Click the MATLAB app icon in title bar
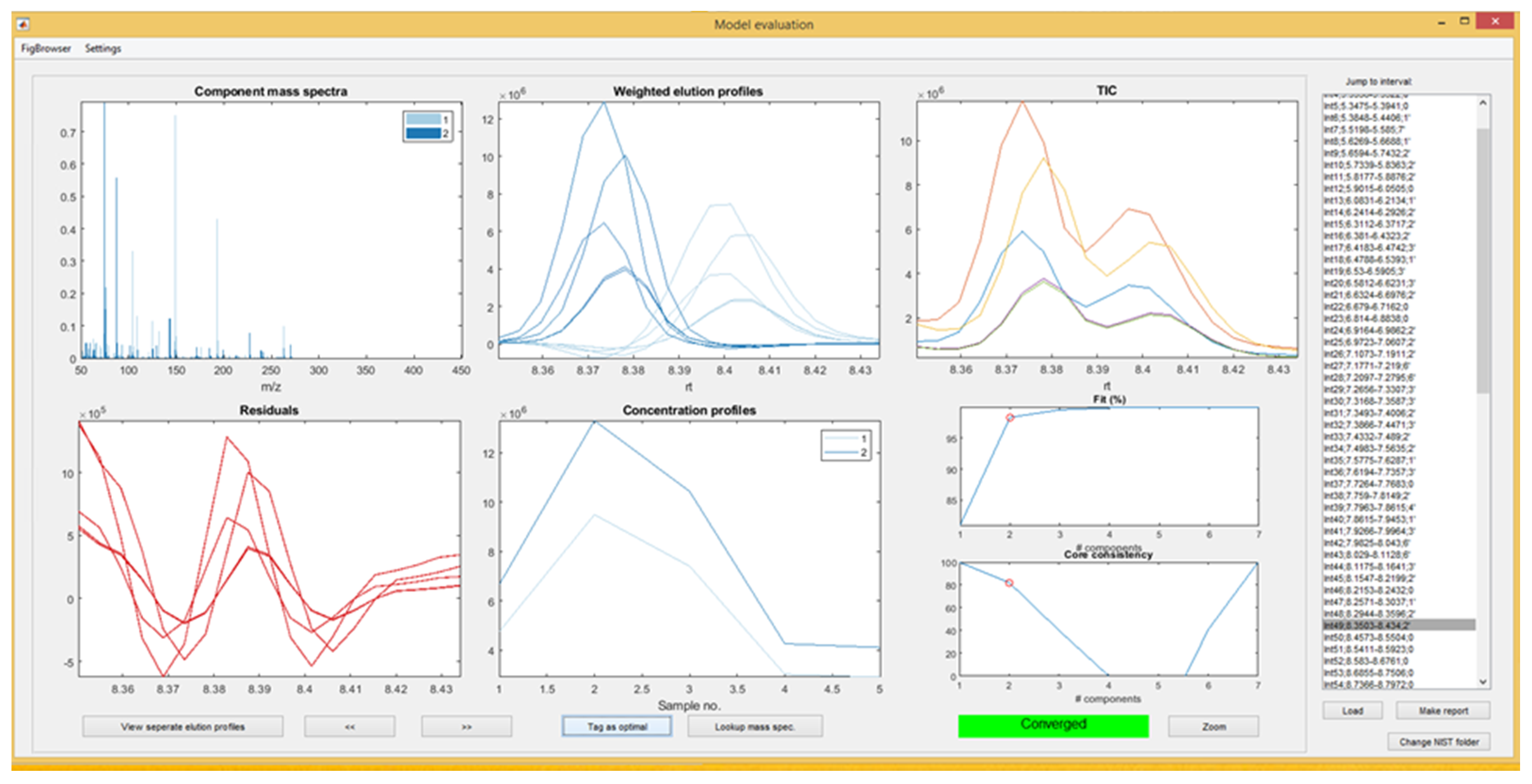Viewport: 1532px width, 784px height. coord(23,24)
